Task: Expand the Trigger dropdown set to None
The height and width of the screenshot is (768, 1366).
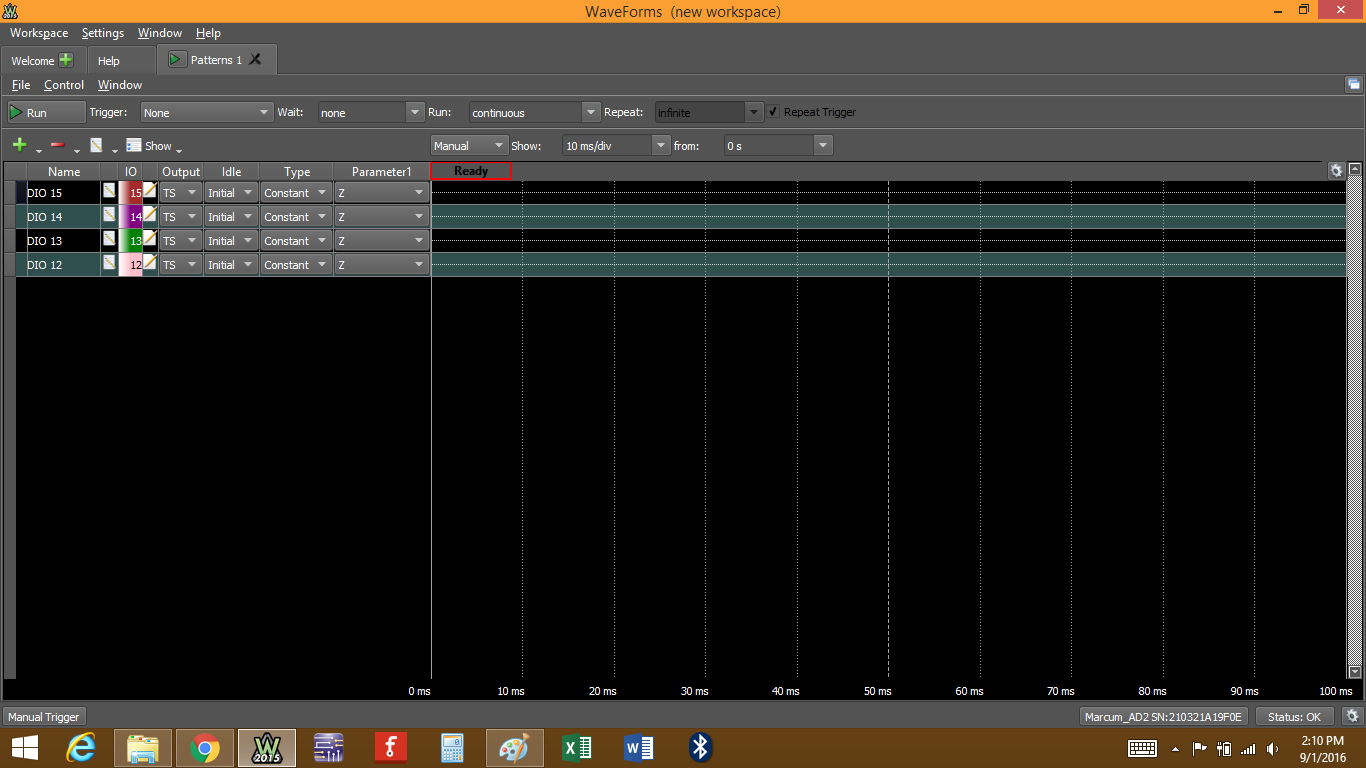Action: 207,113
